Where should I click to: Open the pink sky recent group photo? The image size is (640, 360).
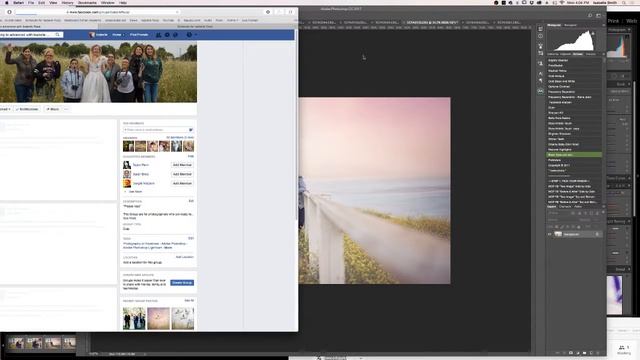coord(158,318)
